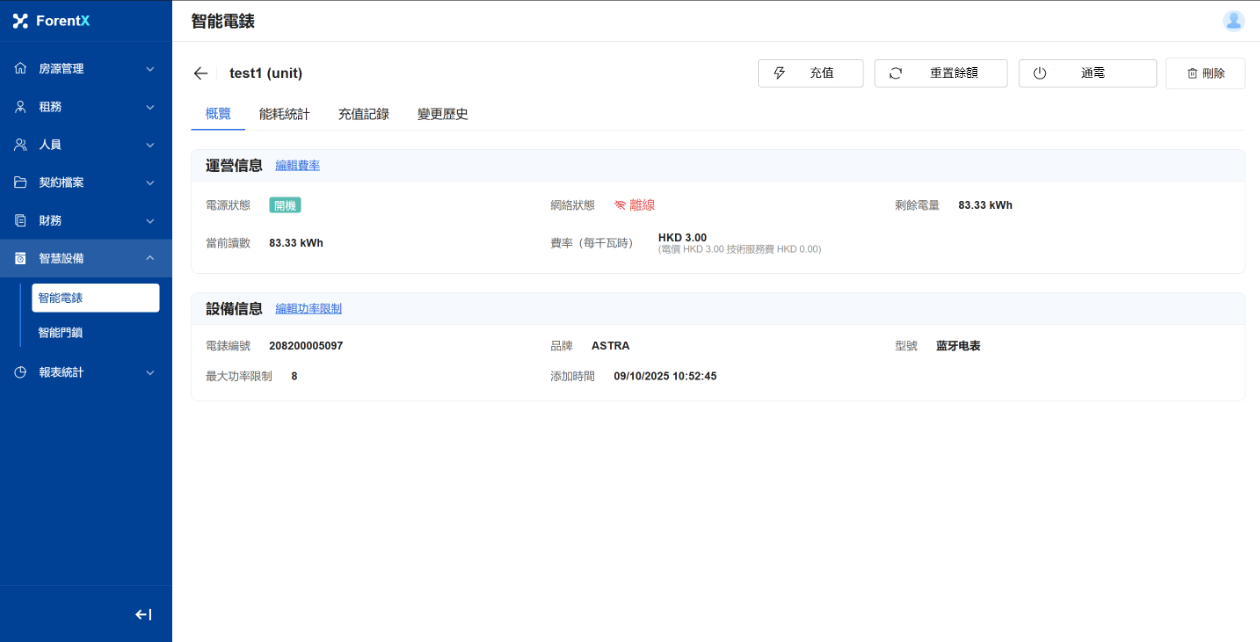Click the 刪除 delete button
Viewport: 1260px width, 642px height.
click(1205, 73)
